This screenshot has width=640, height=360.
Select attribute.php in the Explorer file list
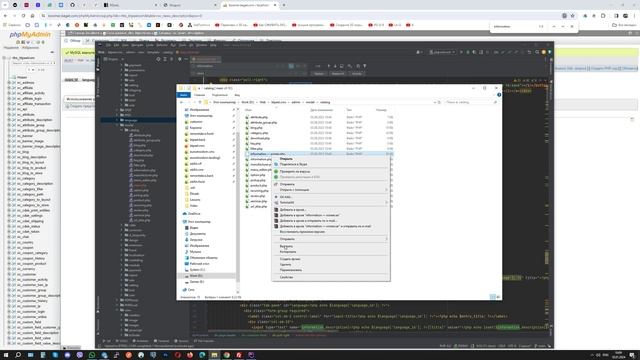click(259, 117)
